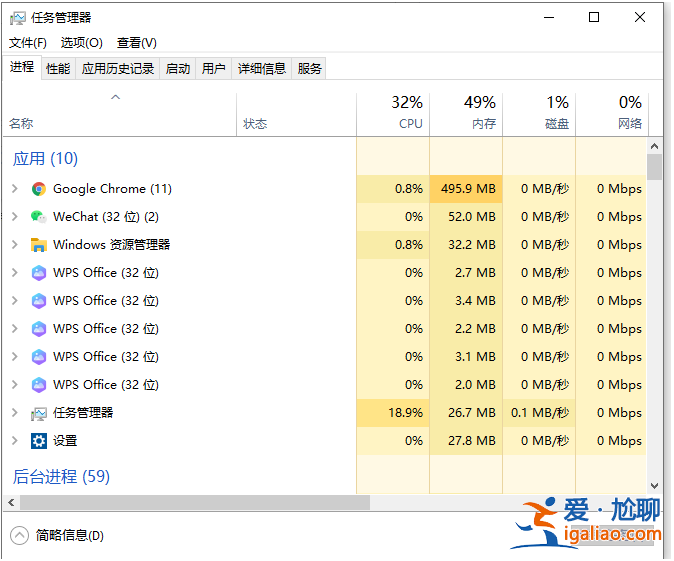Select the Windows 资源管理器 row name

[111, 245]
